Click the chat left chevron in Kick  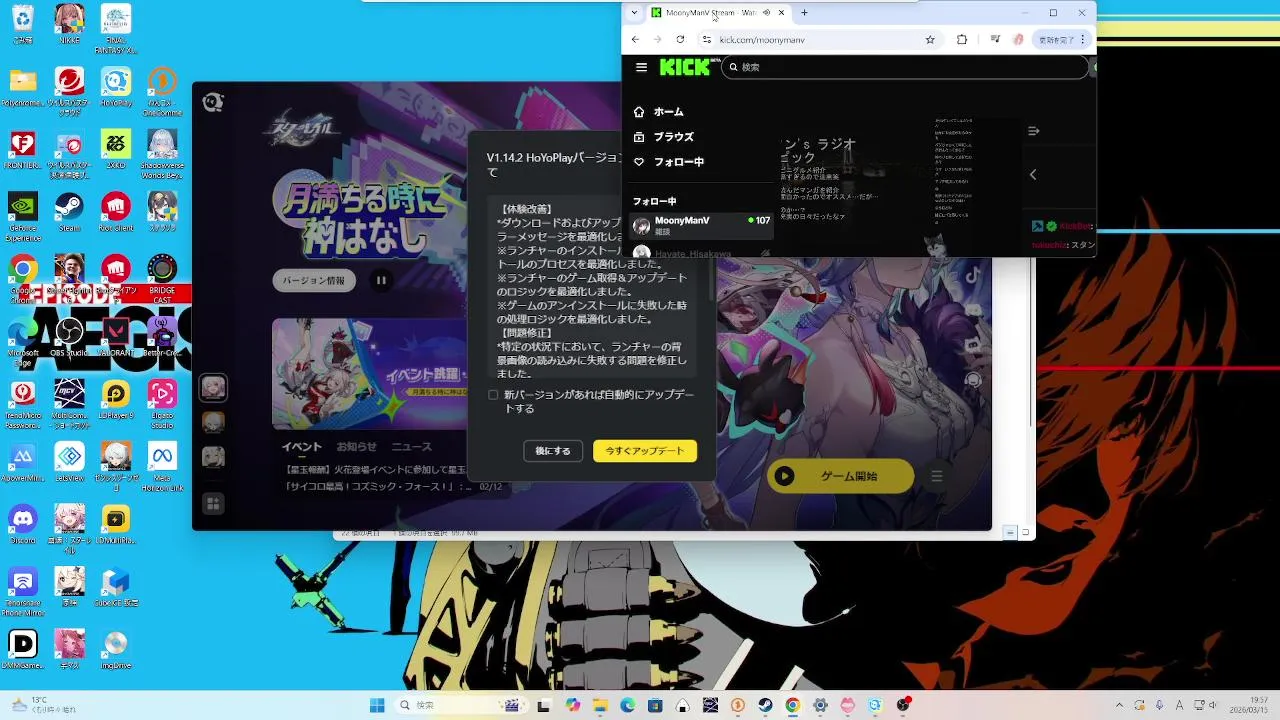point(1033,175)
